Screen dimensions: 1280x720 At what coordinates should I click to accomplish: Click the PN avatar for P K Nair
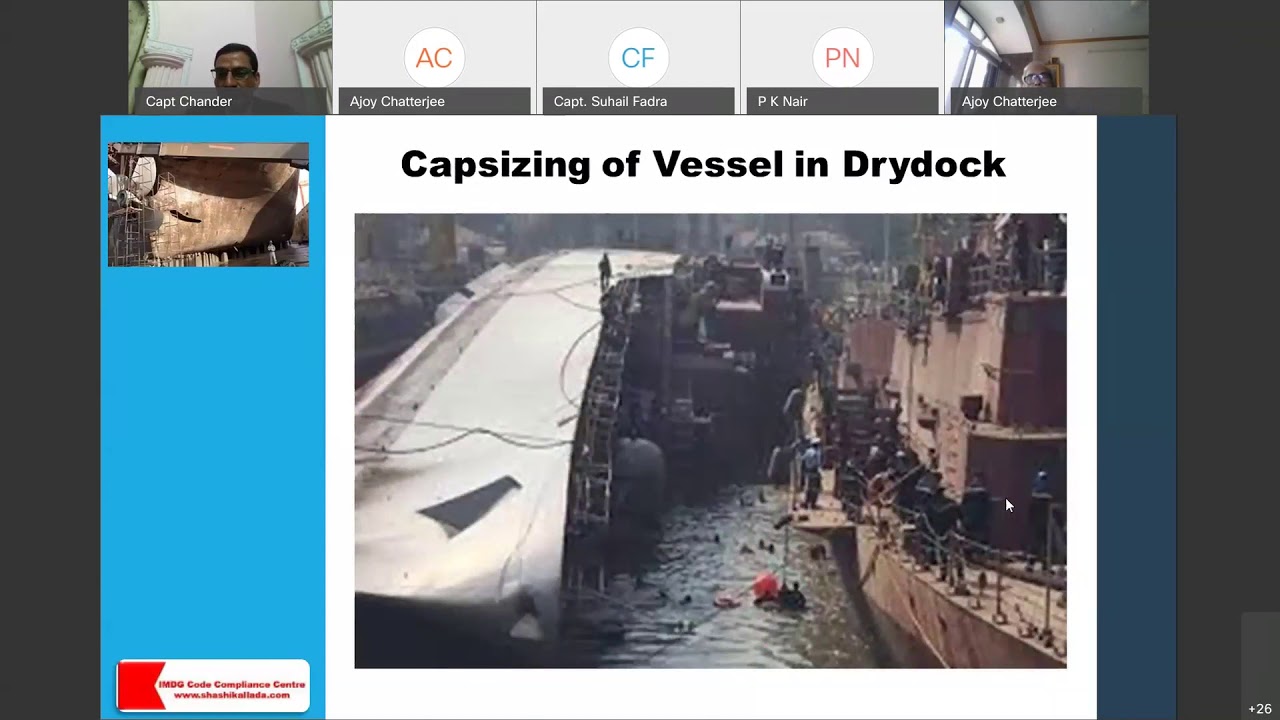pyautogui.click(x=842, y=58)
